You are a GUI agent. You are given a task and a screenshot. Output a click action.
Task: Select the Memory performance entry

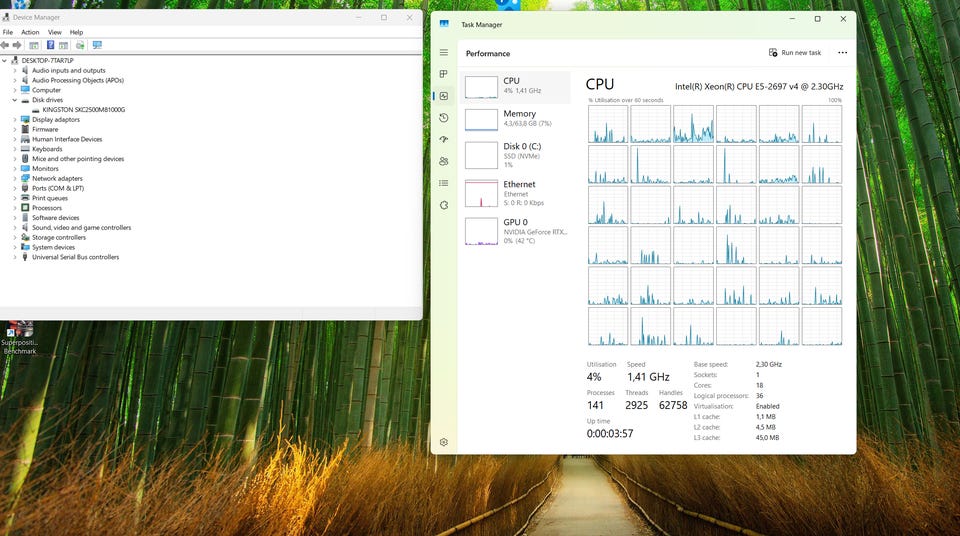click(516, 119)
